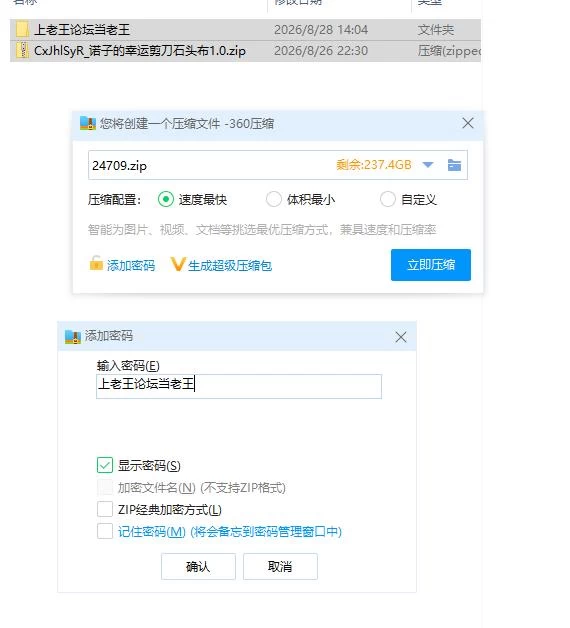This screenshot has width=570, height=628.
Task: Select the 体积最小 radio option
Action: 274,199
